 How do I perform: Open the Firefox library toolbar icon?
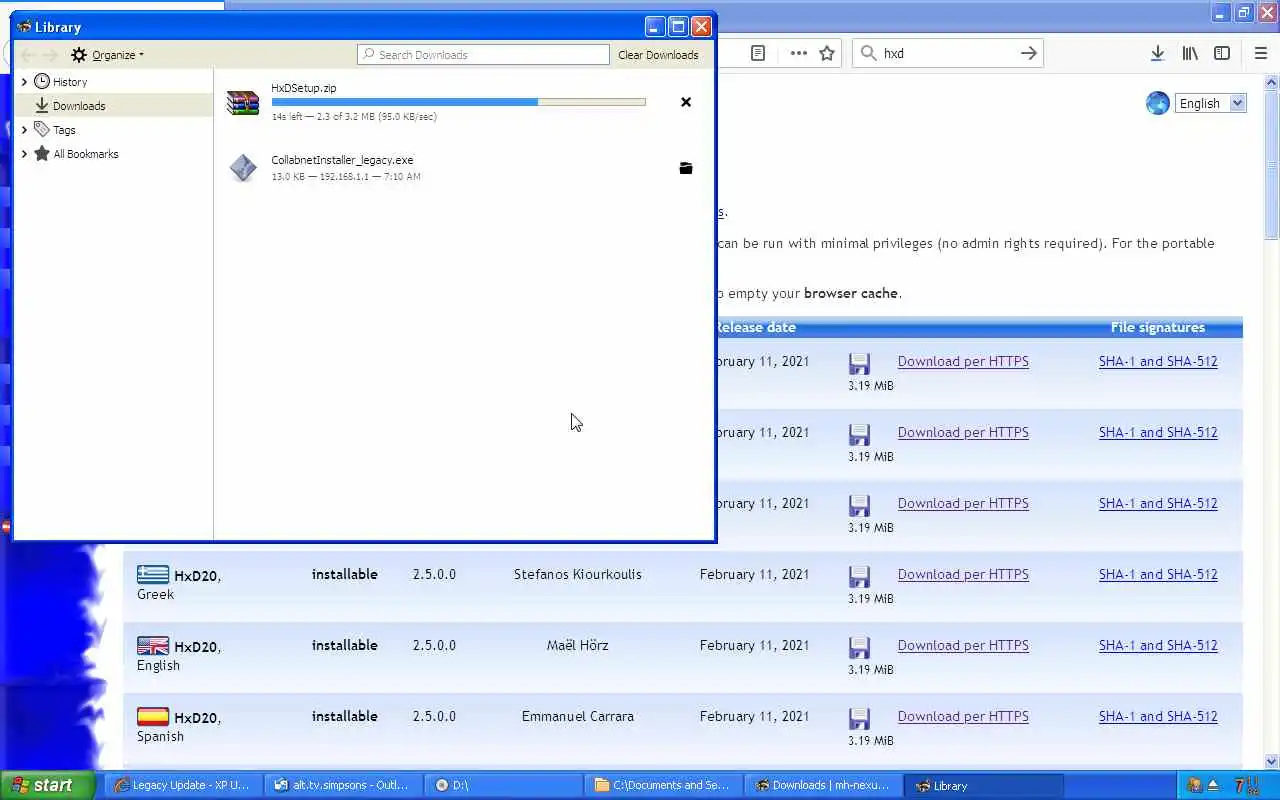(x=1190, y=54)
